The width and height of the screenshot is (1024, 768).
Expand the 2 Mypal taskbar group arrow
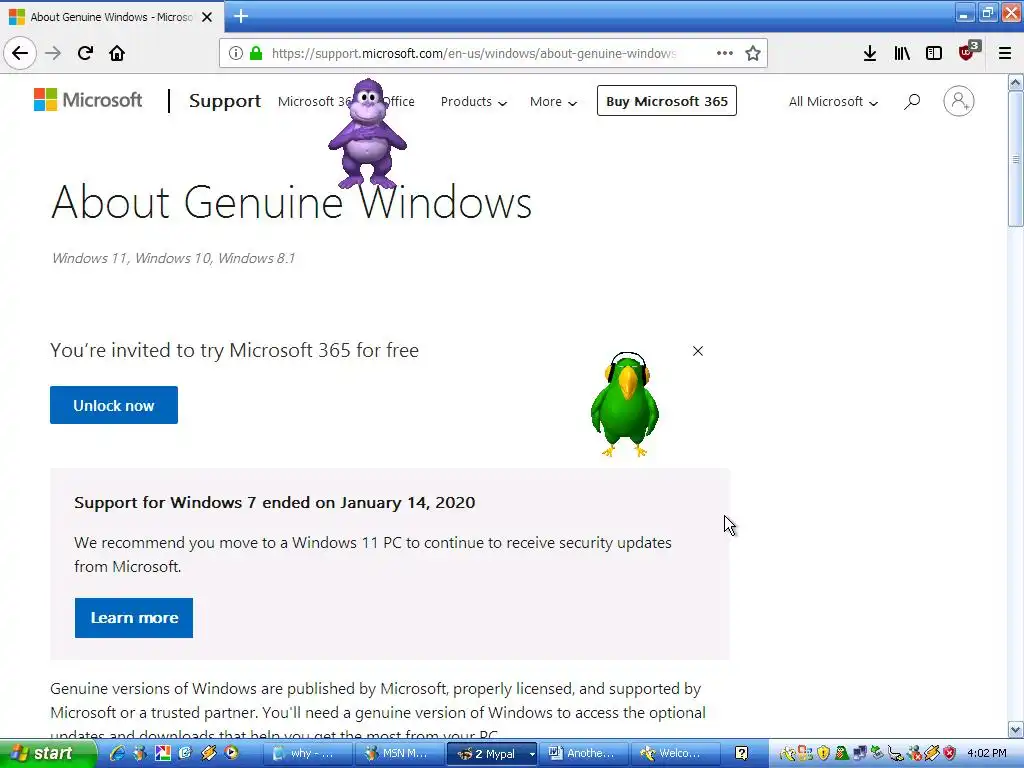pyautogui.click(x=532, y=754)
